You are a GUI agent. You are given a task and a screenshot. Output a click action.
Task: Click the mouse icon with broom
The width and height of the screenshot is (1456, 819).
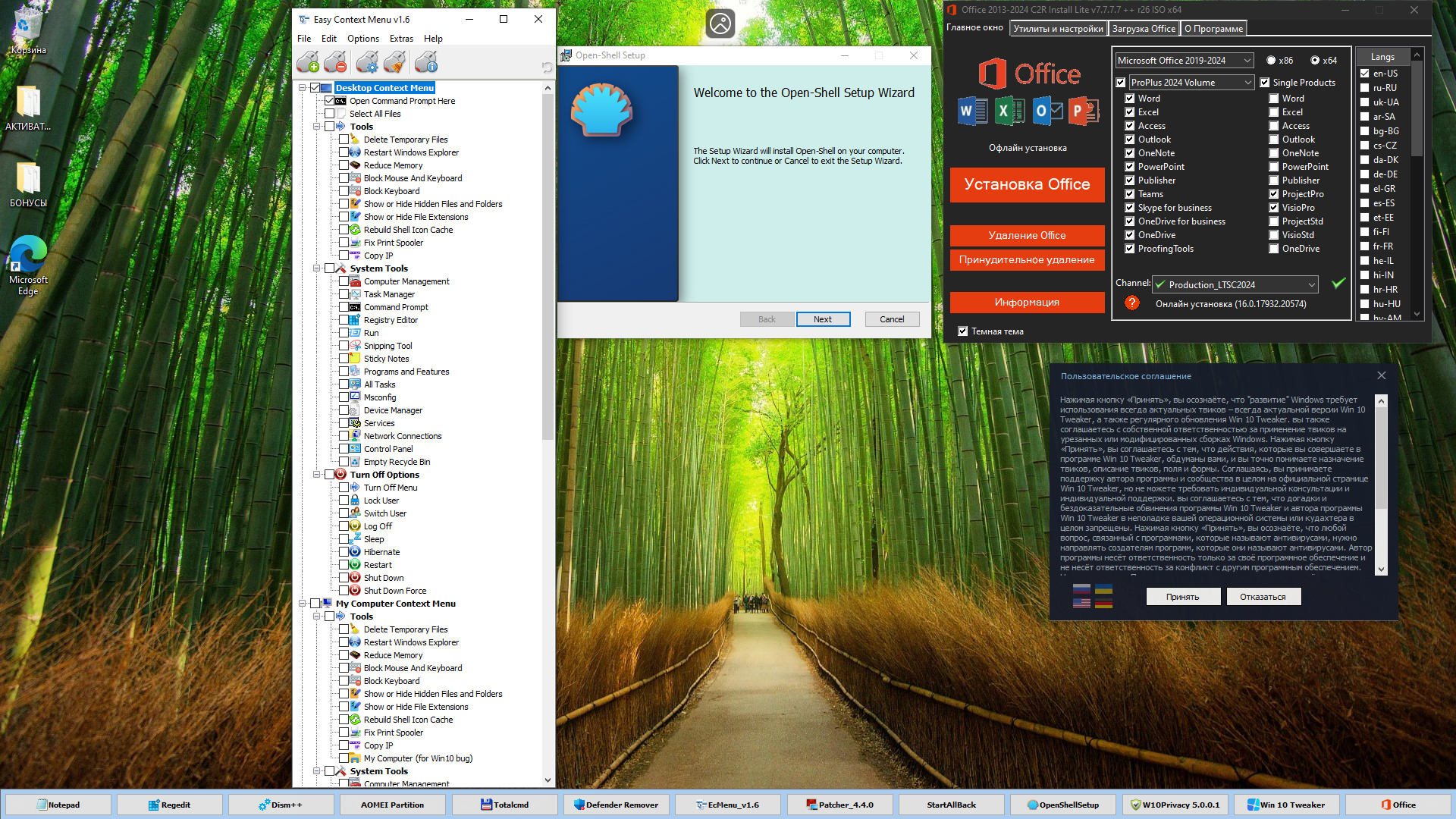point(394,61)
